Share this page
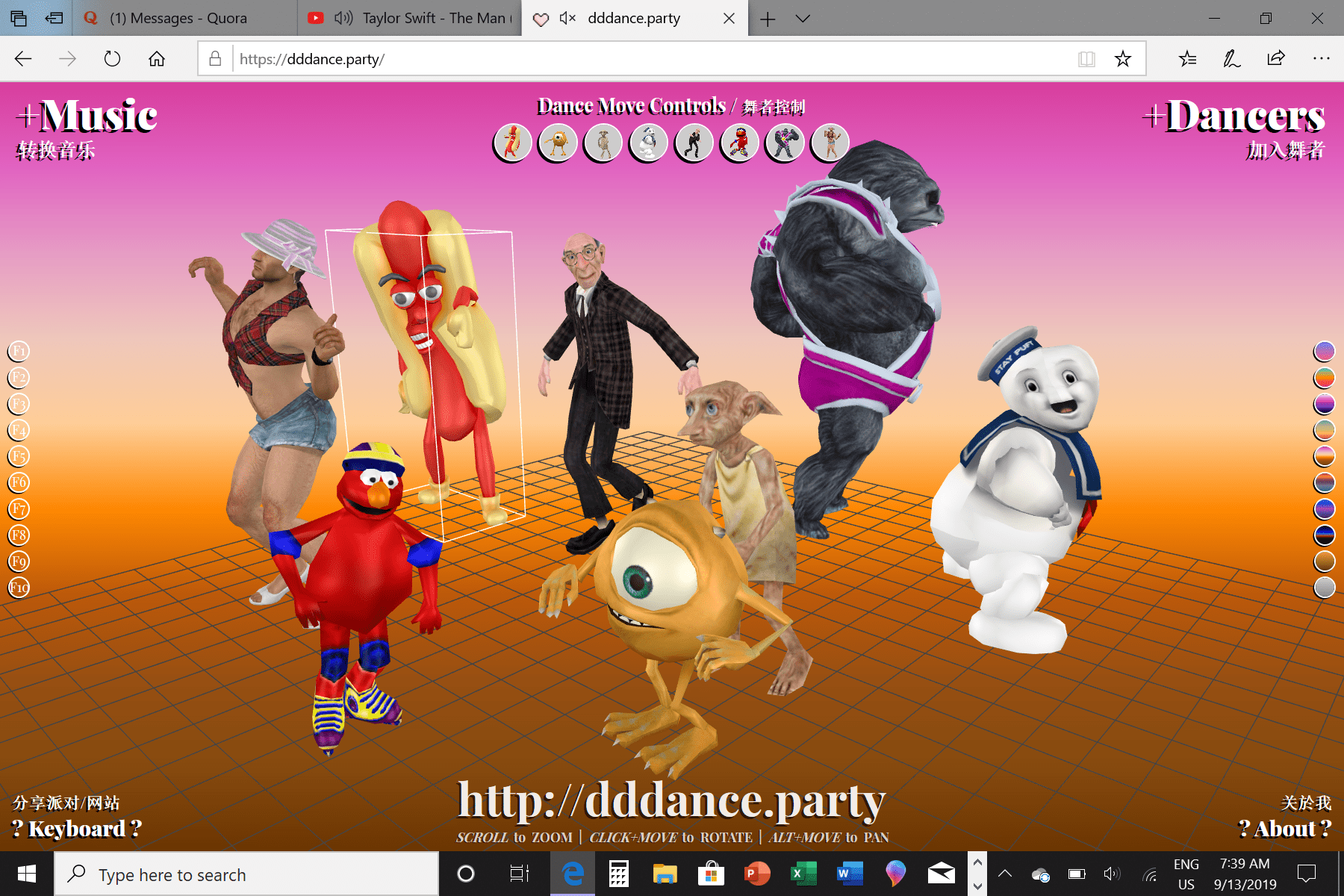This screenshot has width=1344, height=896. click(x=1276, y=59)
